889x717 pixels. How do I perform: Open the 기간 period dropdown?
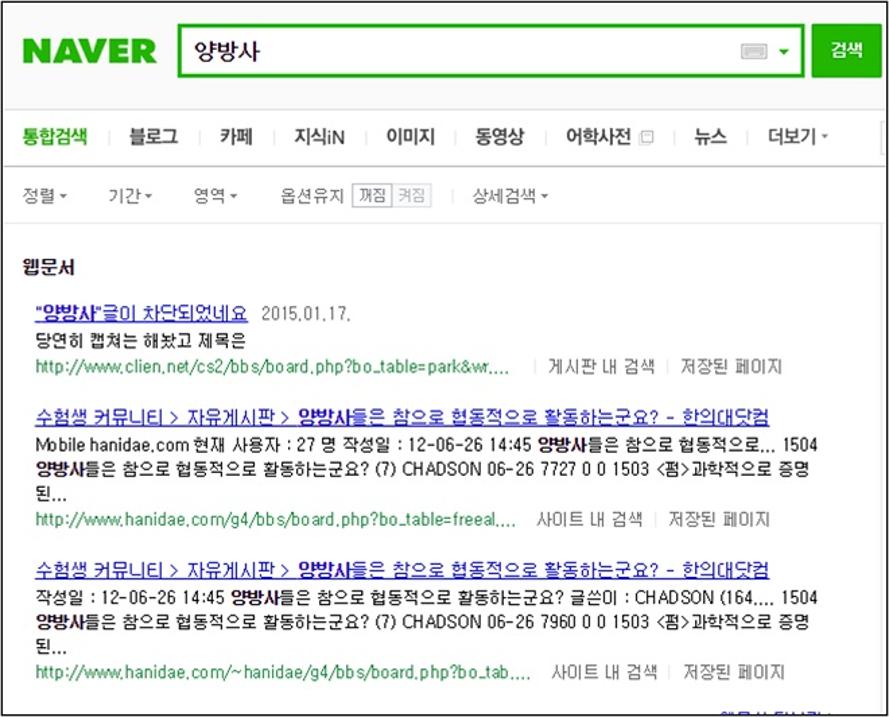click(130, 196)
